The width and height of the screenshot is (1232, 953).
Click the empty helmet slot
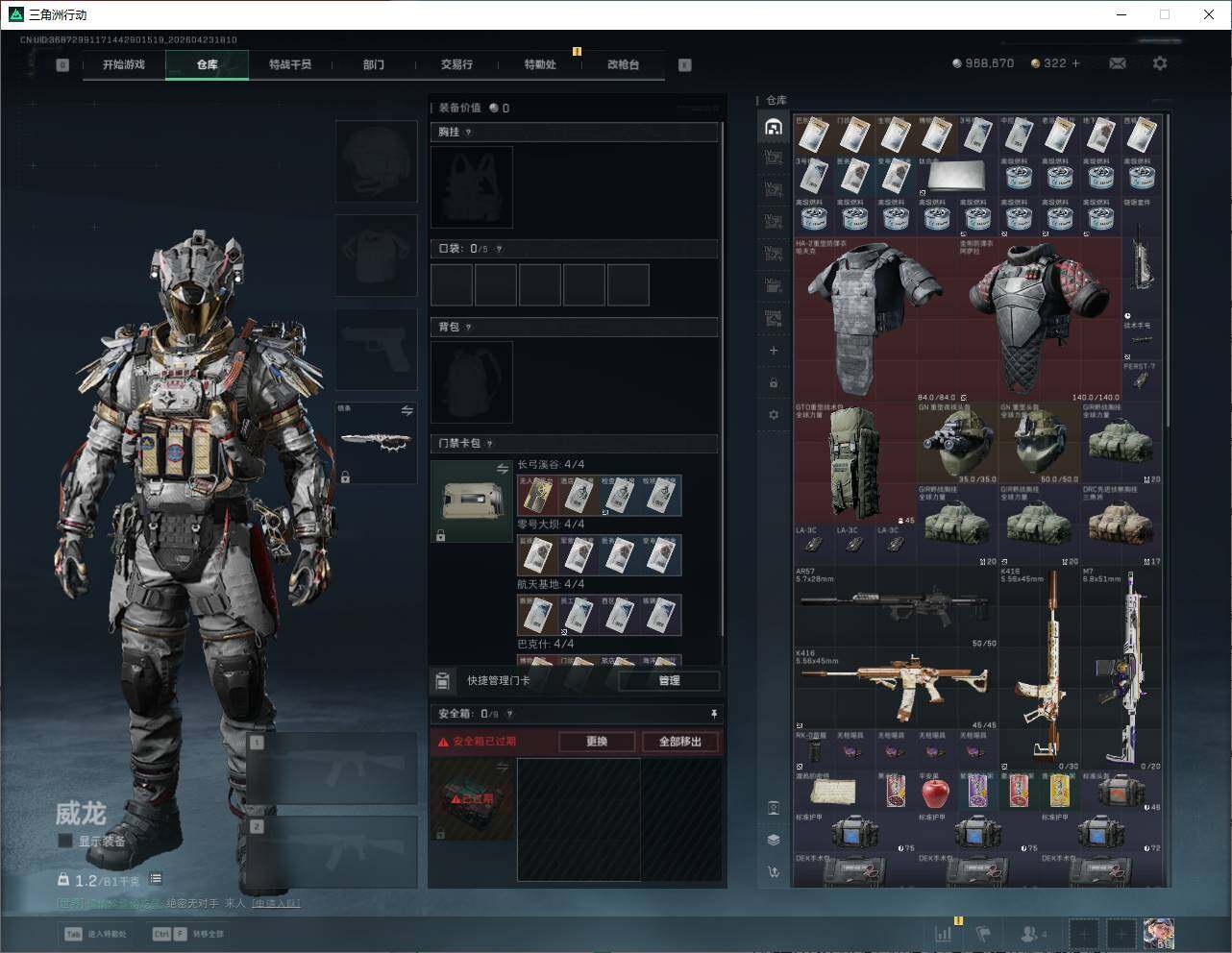click(377, 161)
